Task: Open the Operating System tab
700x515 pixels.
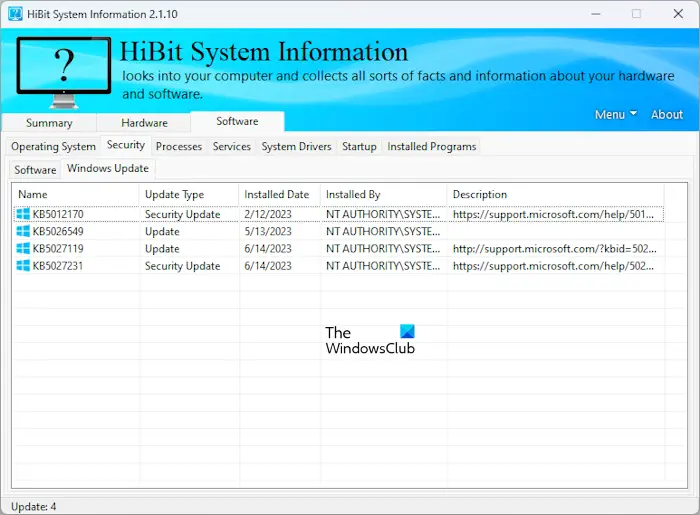Action: pos(53,147)
